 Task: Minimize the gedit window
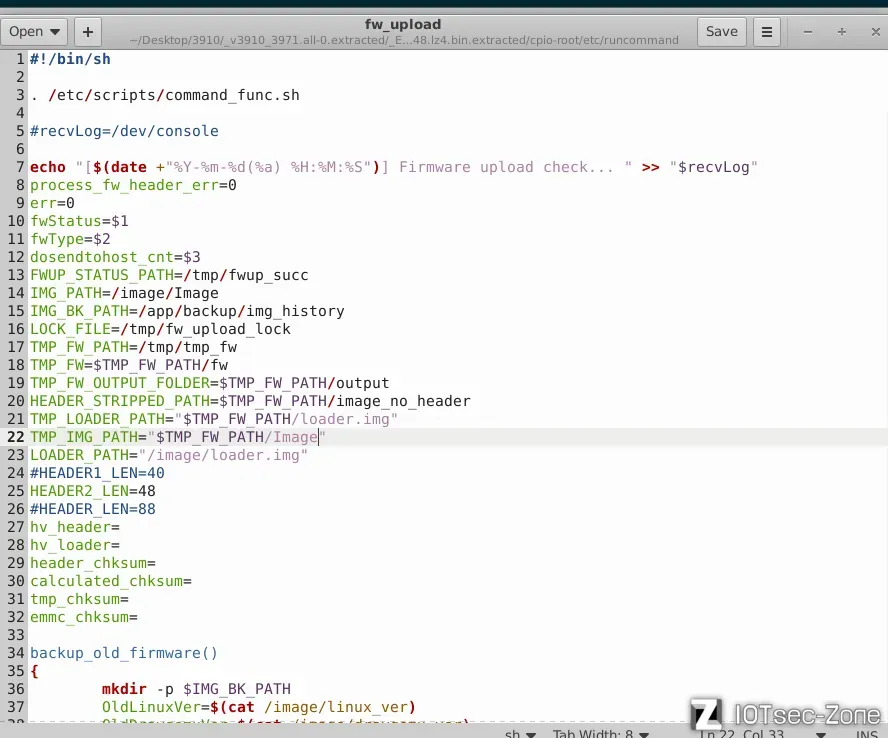tap(809, 31)
